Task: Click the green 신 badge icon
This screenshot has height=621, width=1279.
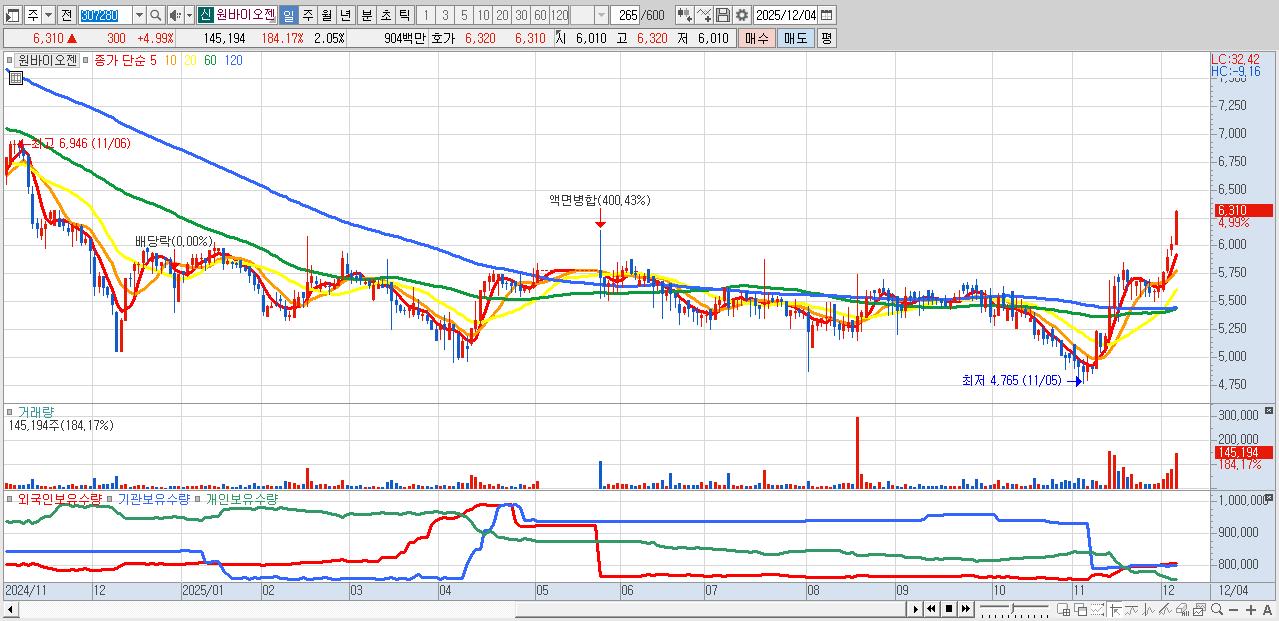Action: [205, 15]
